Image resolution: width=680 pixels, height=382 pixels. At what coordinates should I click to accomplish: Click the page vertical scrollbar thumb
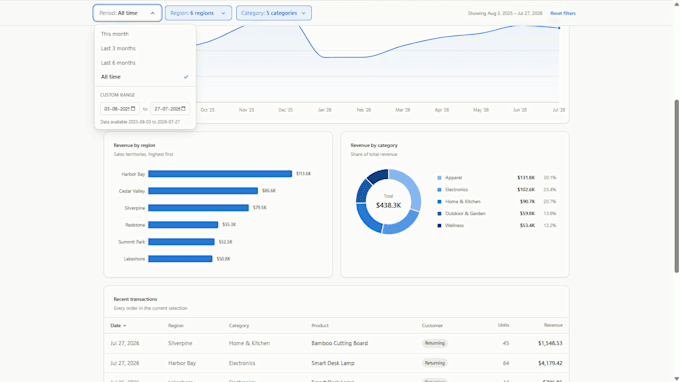pyautogui.click(x=676, y=186)
